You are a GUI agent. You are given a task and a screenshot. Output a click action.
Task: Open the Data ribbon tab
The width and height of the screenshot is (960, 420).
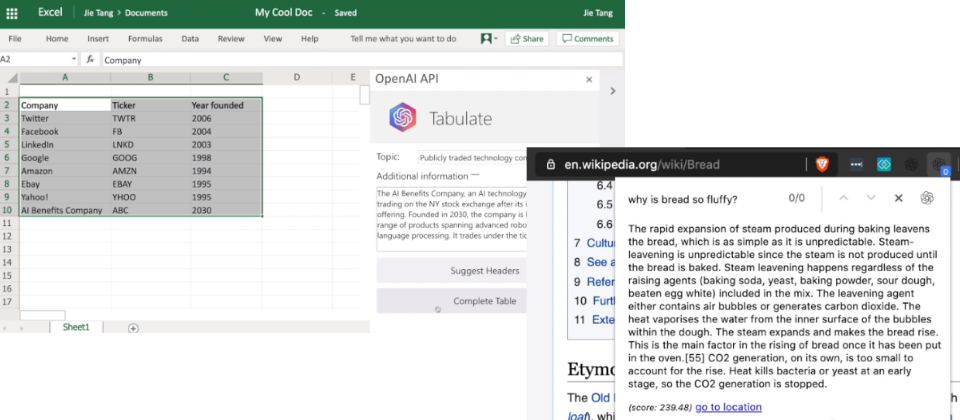[x=190, y=39]
